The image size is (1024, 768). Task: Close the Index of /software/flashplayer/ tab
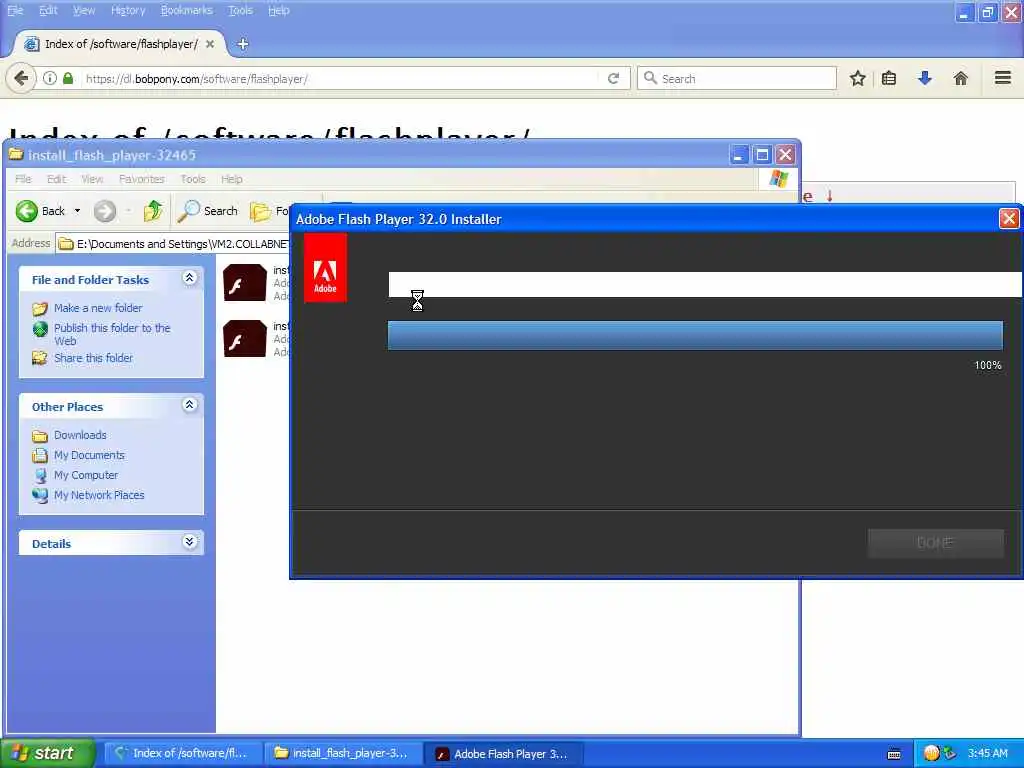pyautogui.click(x=210, y=44)
